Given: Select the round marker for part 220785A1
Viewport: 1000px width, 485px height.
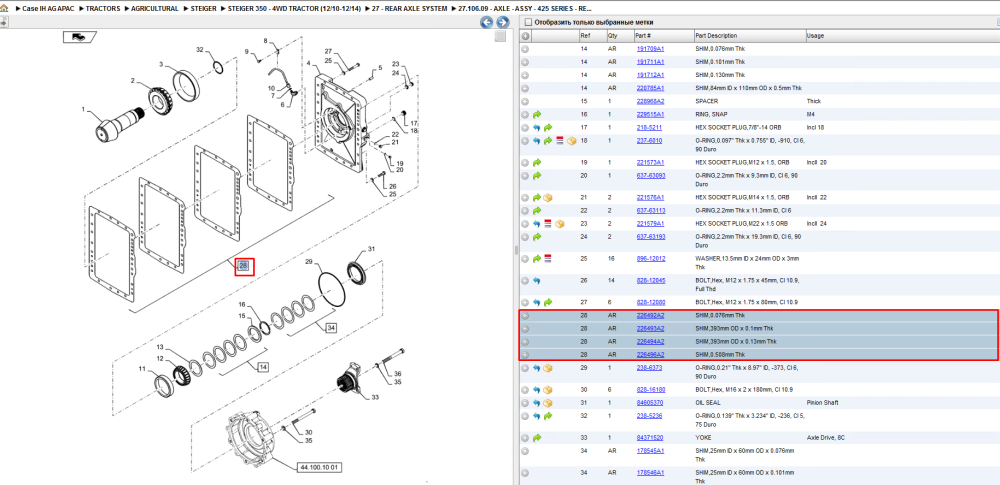Looking at the screenshot, I should (526, 88).
